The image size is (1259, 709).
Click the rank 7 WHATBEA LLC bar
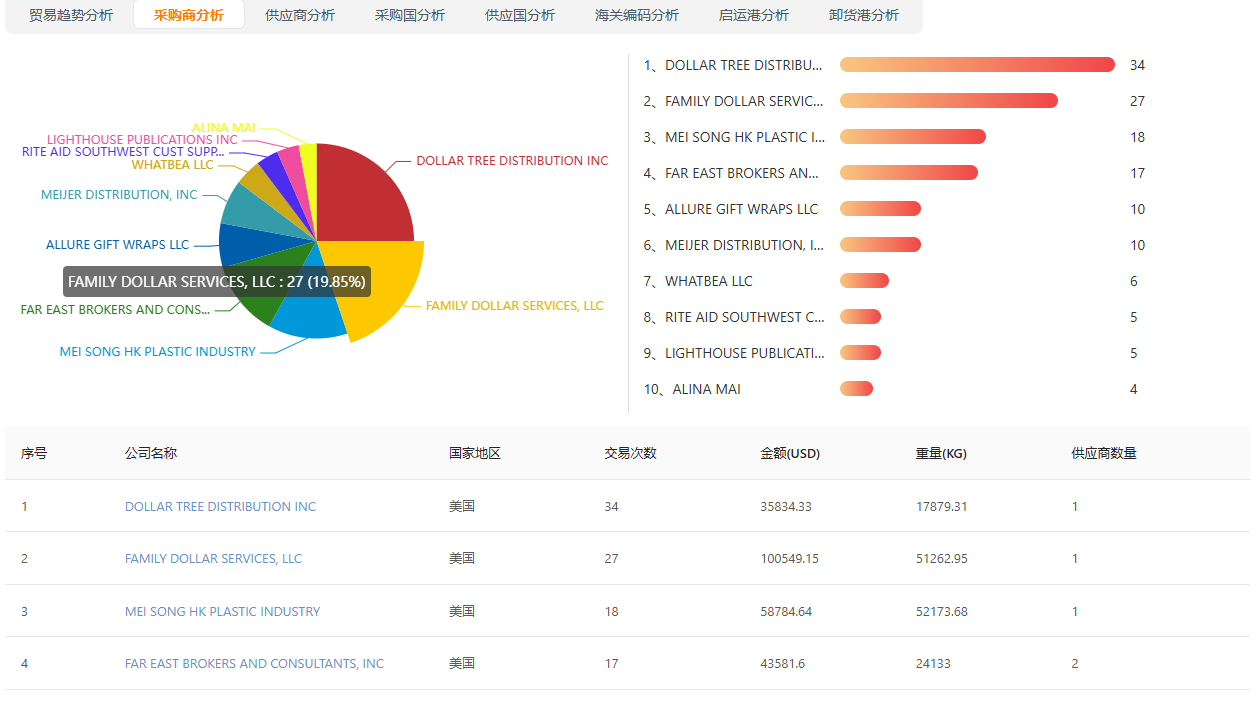click(864, 281)
